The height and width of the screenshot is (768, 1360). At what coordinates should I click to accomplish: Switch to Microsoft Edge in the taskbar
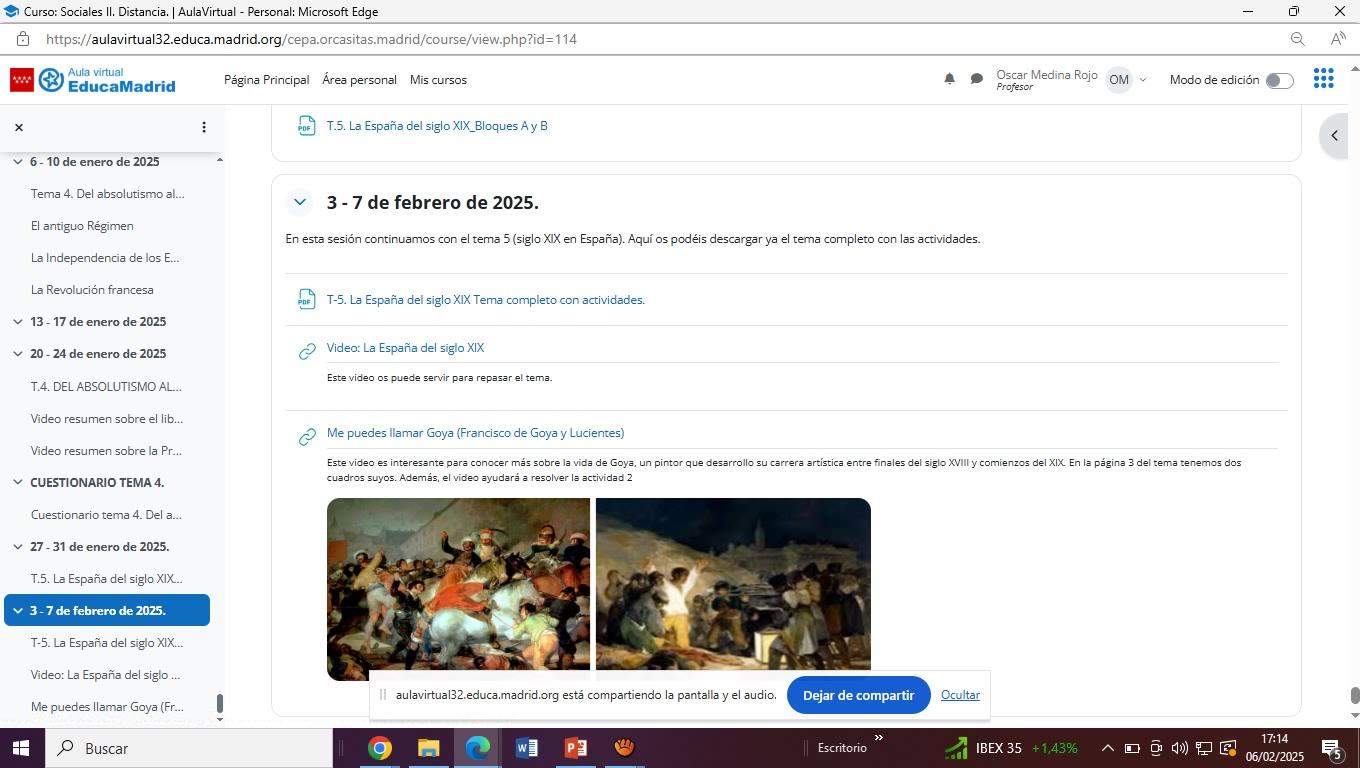point(478,748)
